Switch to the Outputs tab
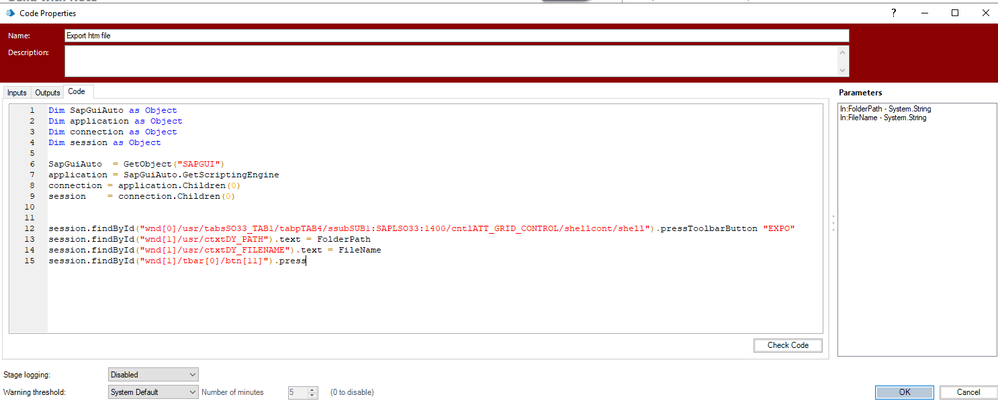This screenshot has height=403, width=998. point(48,92)
